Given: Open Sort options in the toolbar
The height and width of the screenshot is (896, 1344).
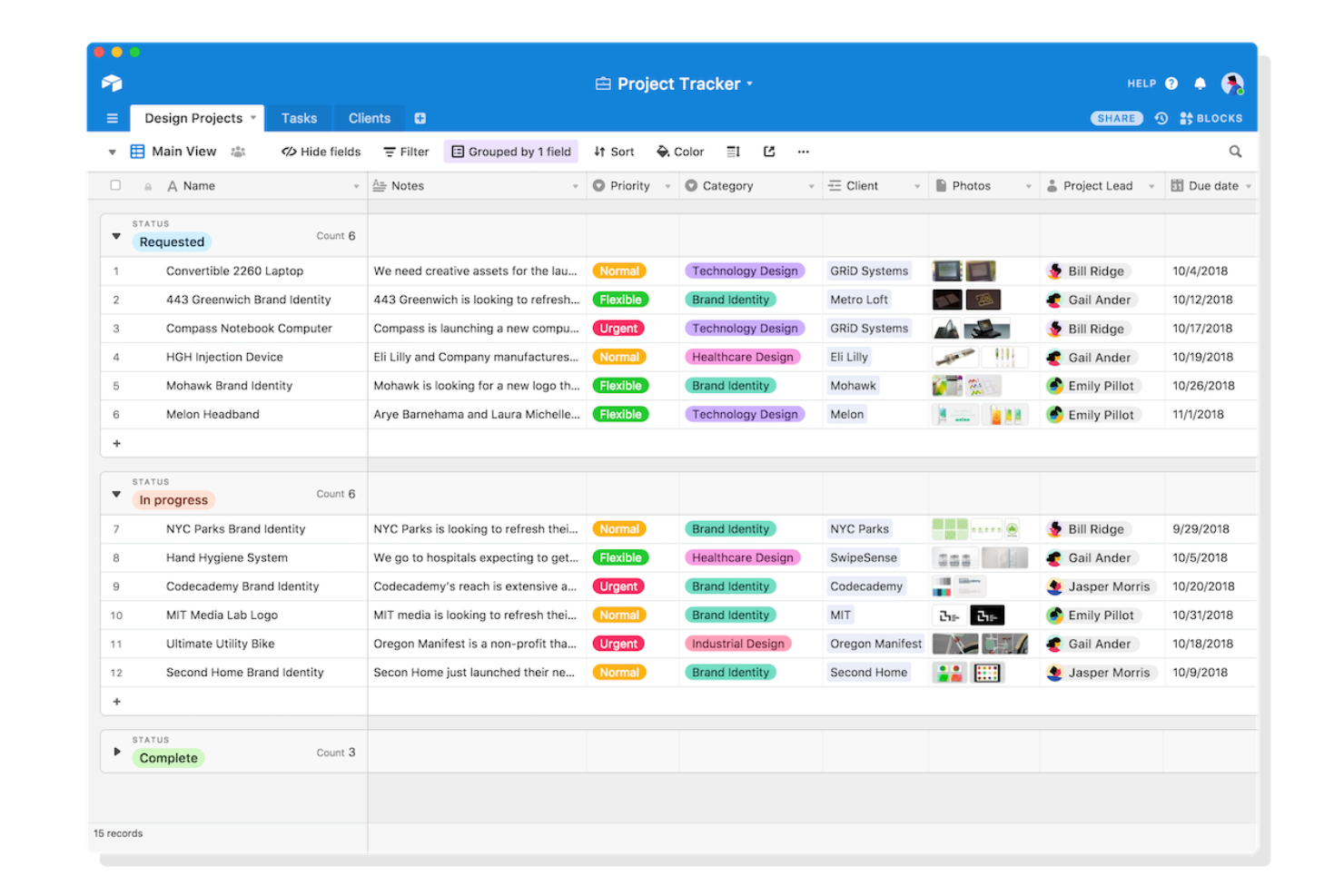Looking at the screenshot, I should coord(614,152).
